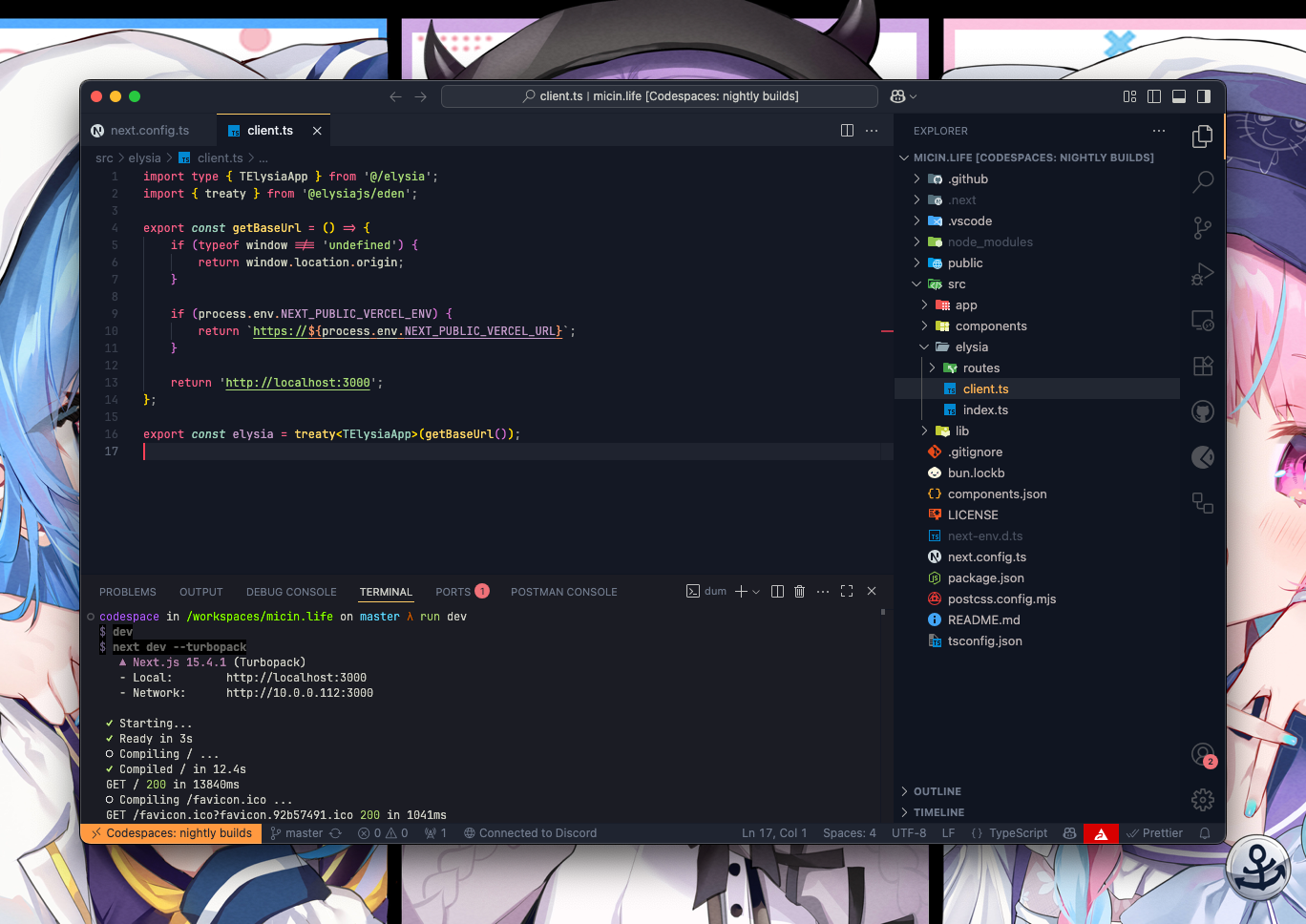Image resolution: width=1306 pixels, height=924 pixels.
Task: Click the Copilot status icon in status bar
Action: [1070, 833]
